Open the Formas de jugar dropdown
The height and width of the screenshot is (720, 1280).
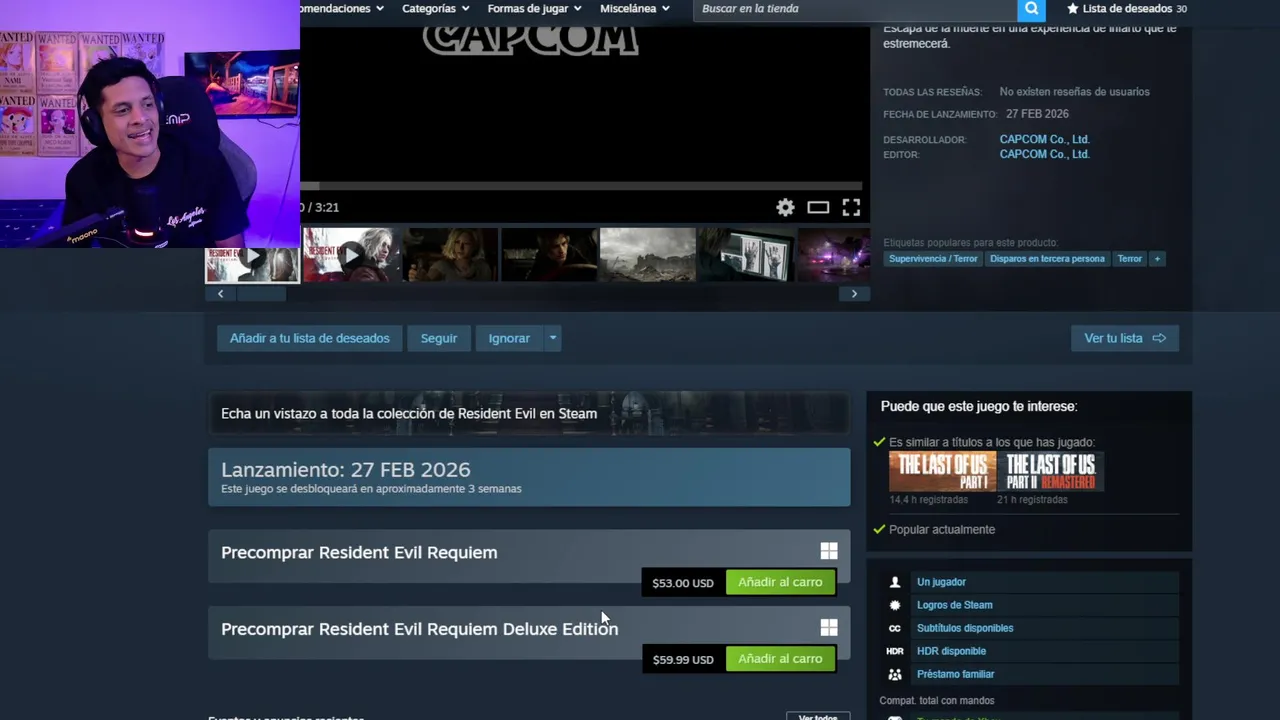(534, 9)
